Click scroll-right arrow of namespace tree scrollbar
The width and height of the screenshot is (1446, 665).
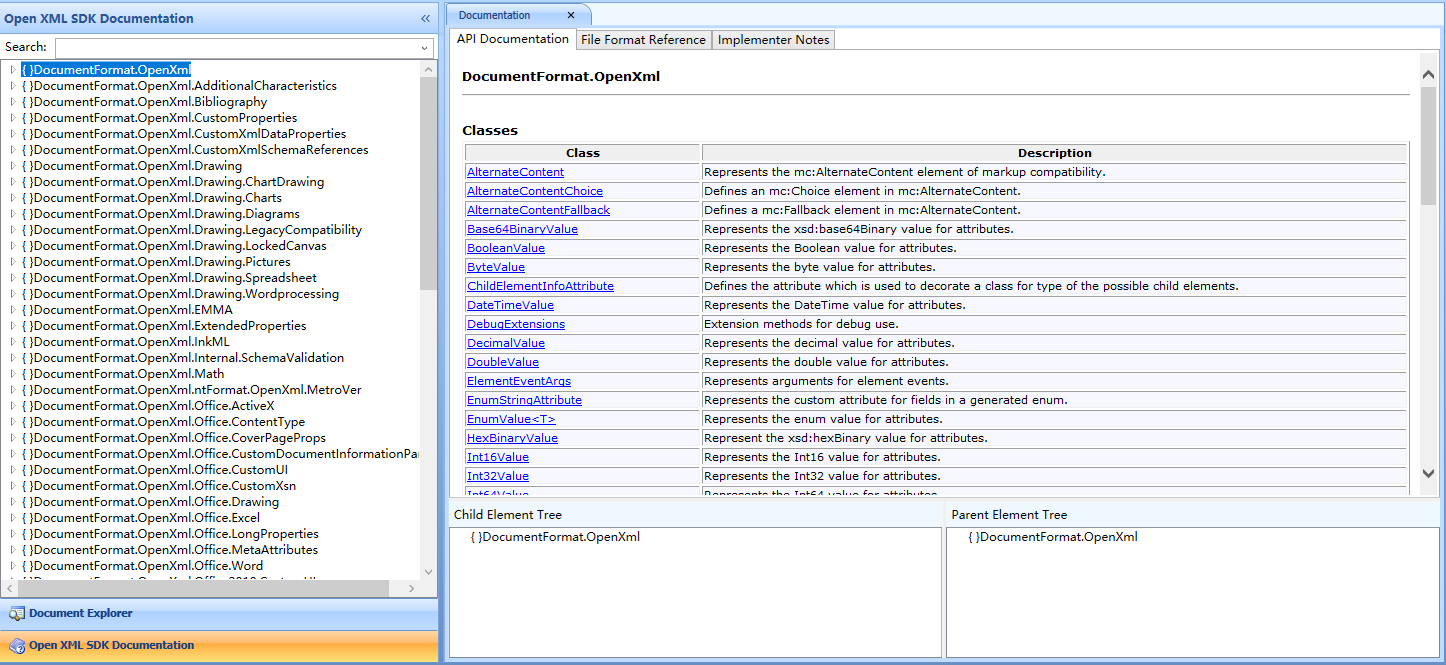pyautogui.click(x=416, y=589)
